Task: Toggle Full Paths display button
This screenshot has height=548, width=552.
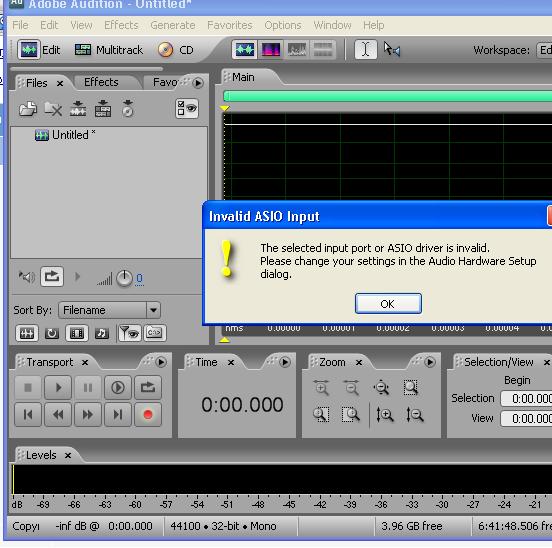Action: [154, 333]
